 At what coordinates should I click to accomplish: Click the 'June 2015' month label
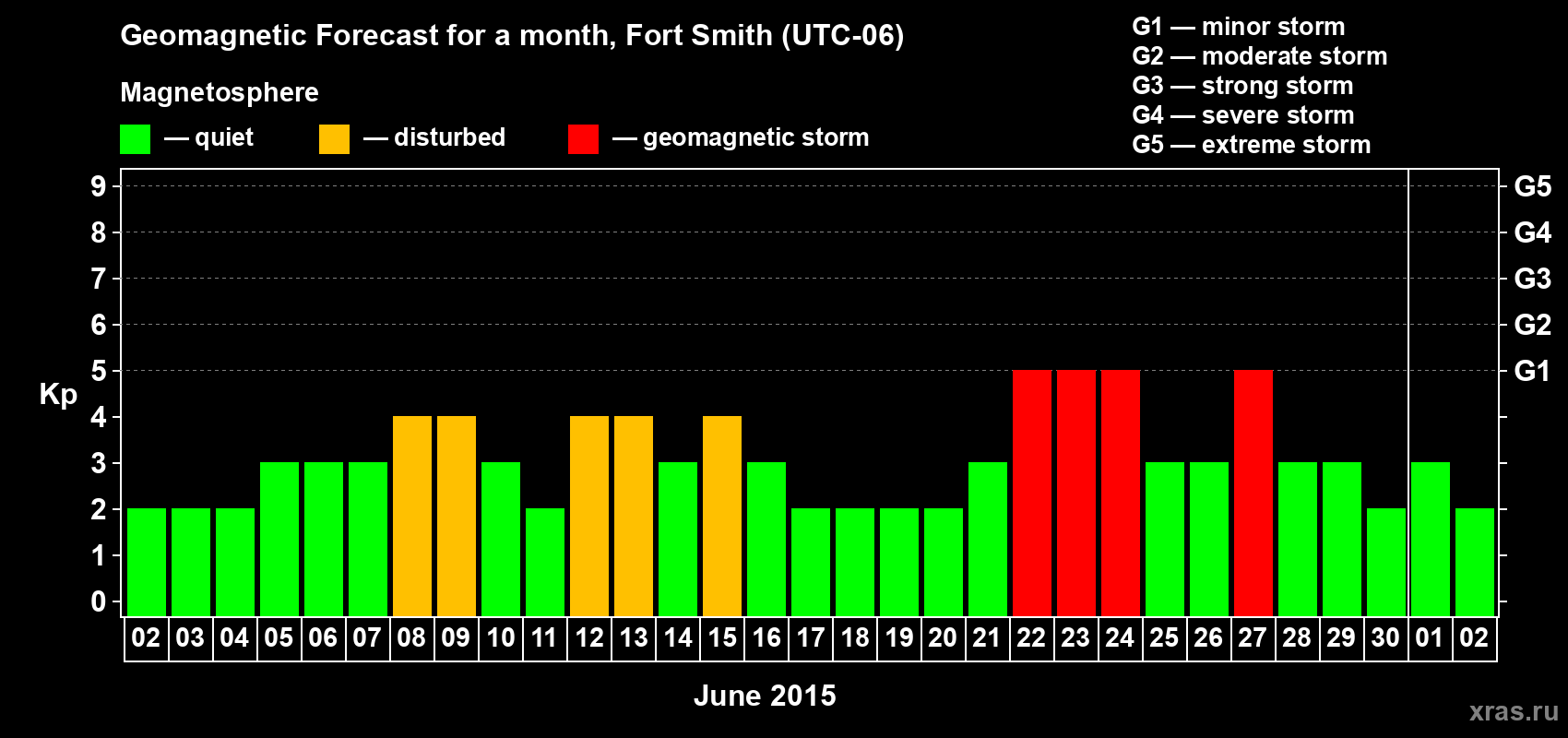[765, 696]
